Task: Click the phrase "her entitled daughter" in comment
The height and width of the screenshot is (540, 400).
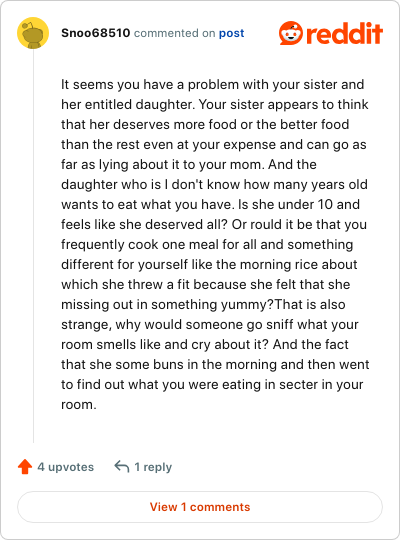Action: pos(127,104)
